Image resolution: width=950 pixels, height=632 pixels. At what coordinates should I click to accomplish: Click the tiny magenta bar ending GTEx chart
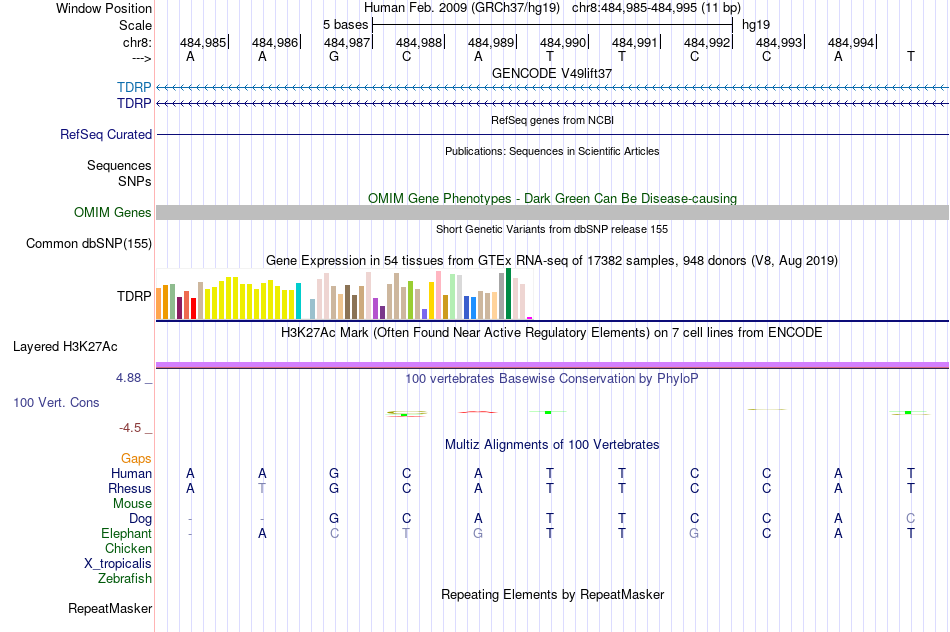pos(530,318)
